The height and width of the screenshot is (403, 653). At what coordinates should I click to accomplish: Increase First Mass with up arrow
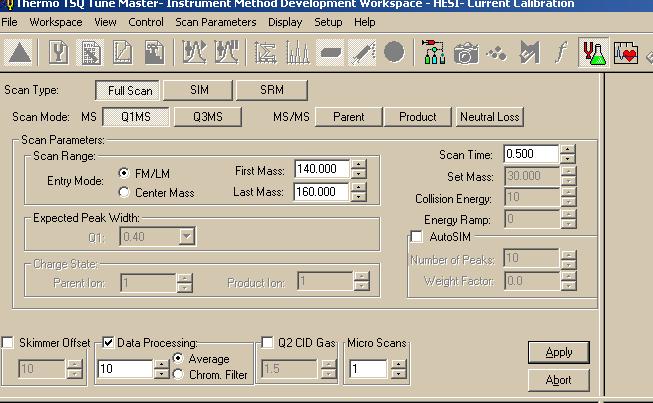[359, 164]
